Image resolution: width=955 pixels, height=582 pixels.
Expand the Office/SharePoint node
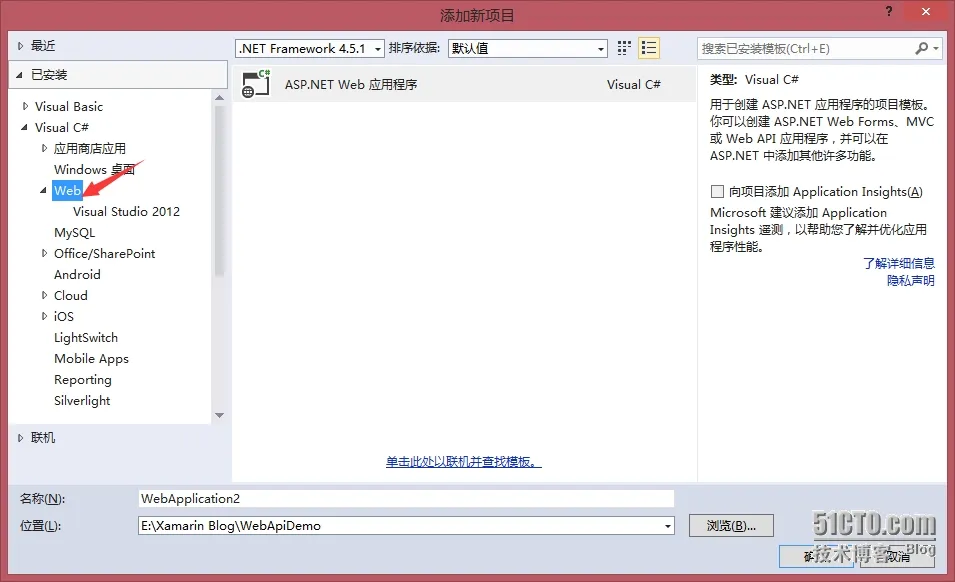click(x=44, y=253)
